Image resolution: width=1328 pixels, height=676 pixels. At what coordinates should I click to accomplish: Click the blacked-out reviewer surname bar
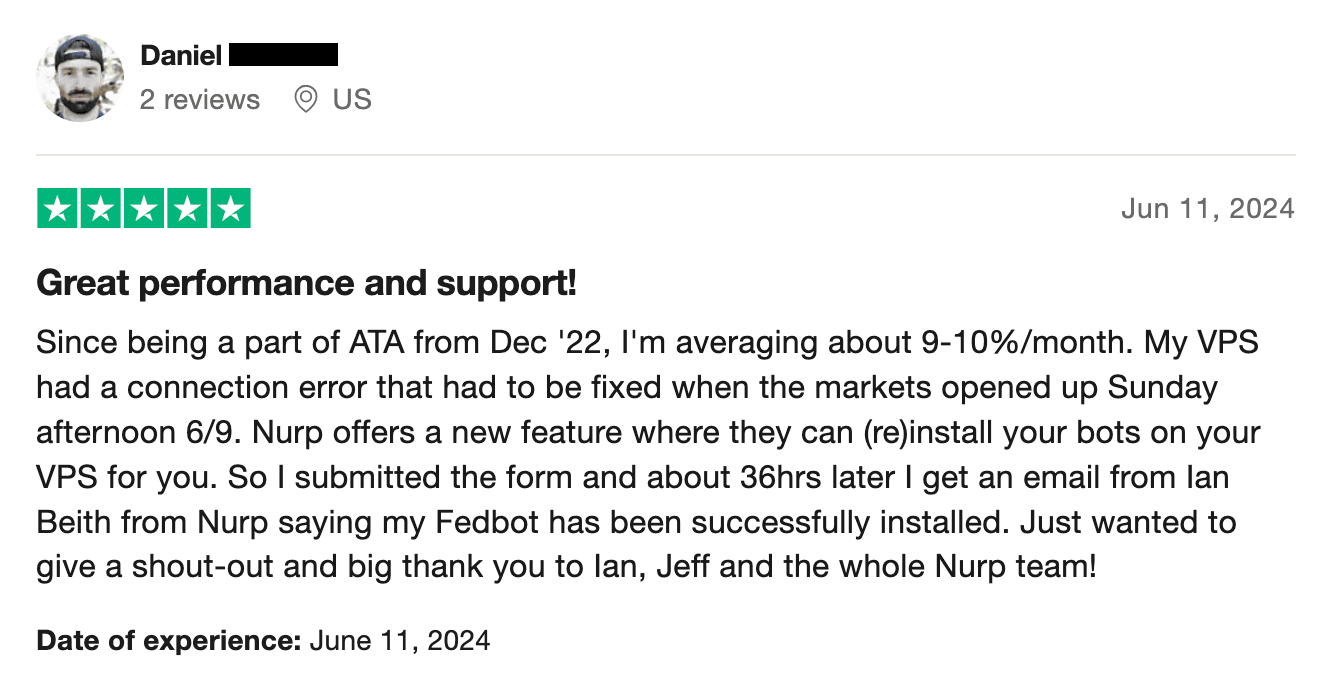click(x=283, y=54)
